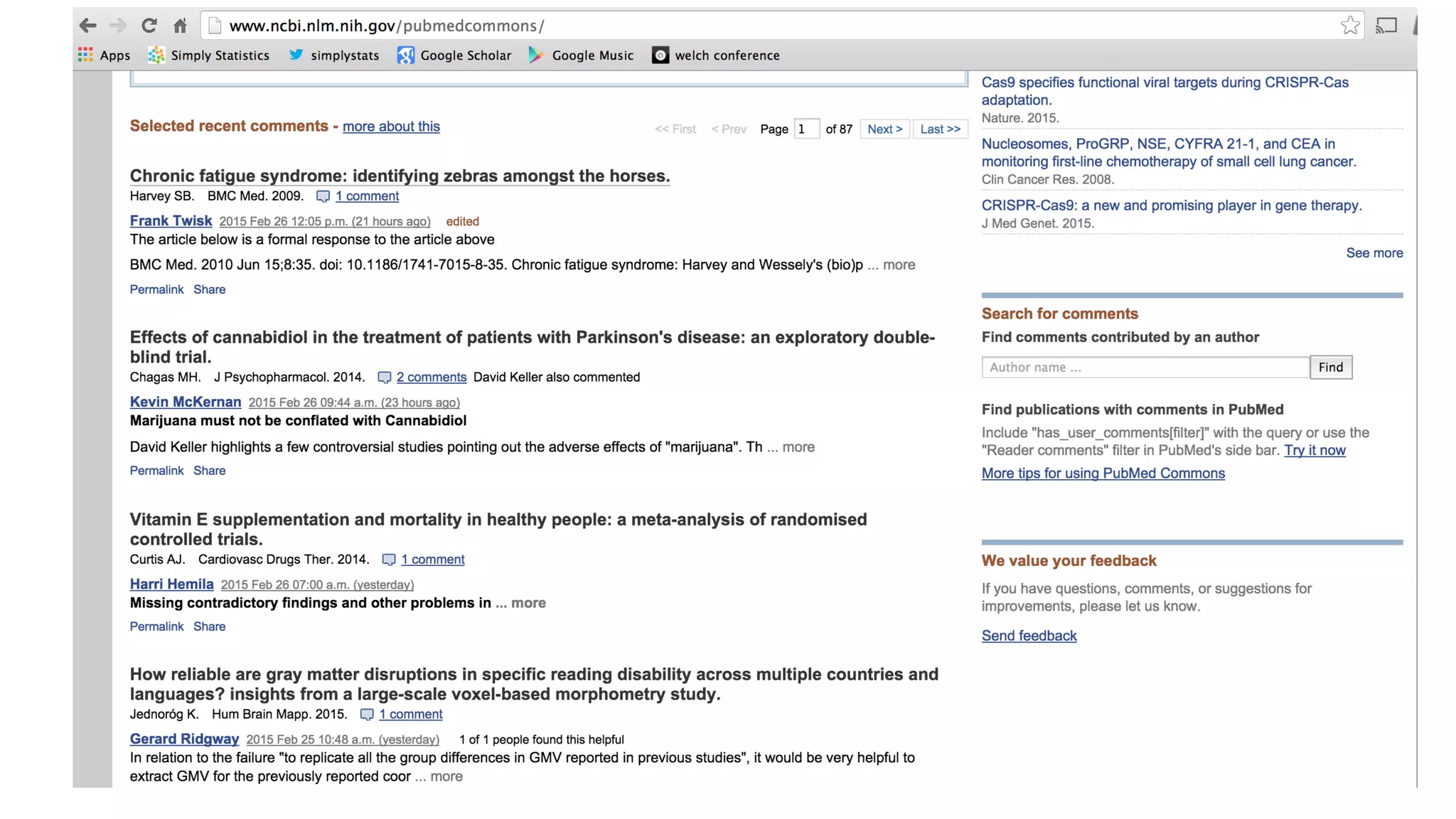Image resolution: width=1456 pixels, height=819 pixels.
Task: Reload the page with refresh icon
Action: 149,26
